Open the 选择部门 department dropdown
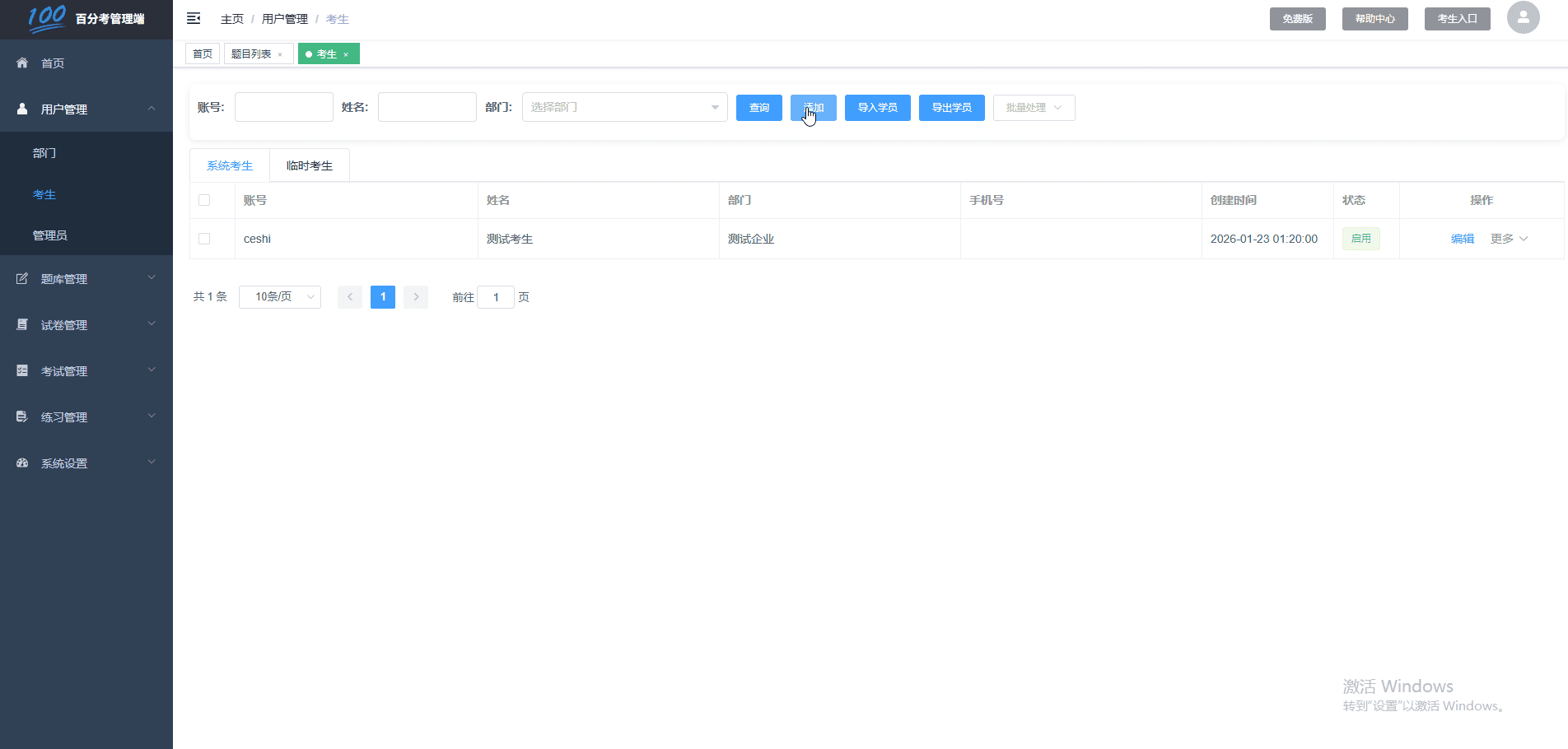This screenshot has height=749, width=1568. coord(624,107)
